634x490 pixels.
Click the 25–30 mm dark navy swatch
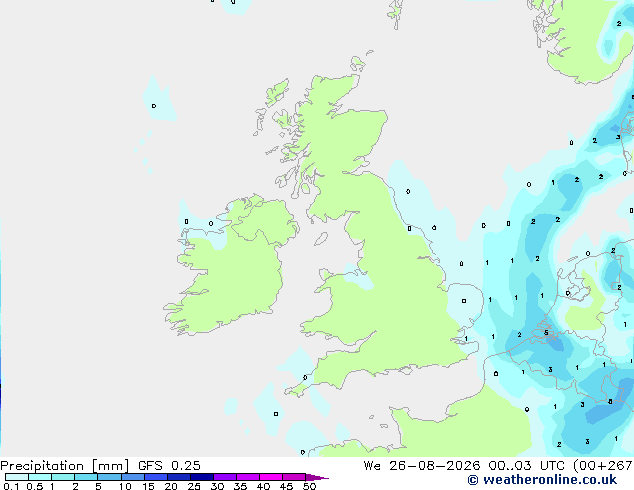[x=202, y=477]
